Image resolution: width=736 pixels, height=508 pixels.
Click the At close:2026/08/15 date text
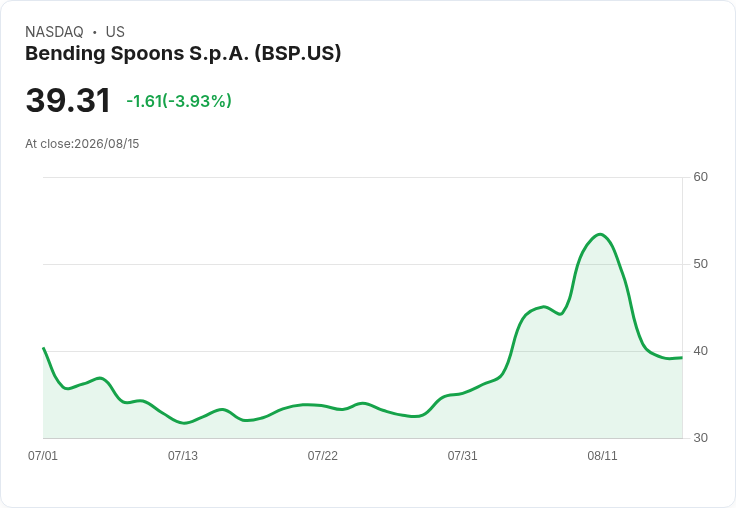coord(82,144)
